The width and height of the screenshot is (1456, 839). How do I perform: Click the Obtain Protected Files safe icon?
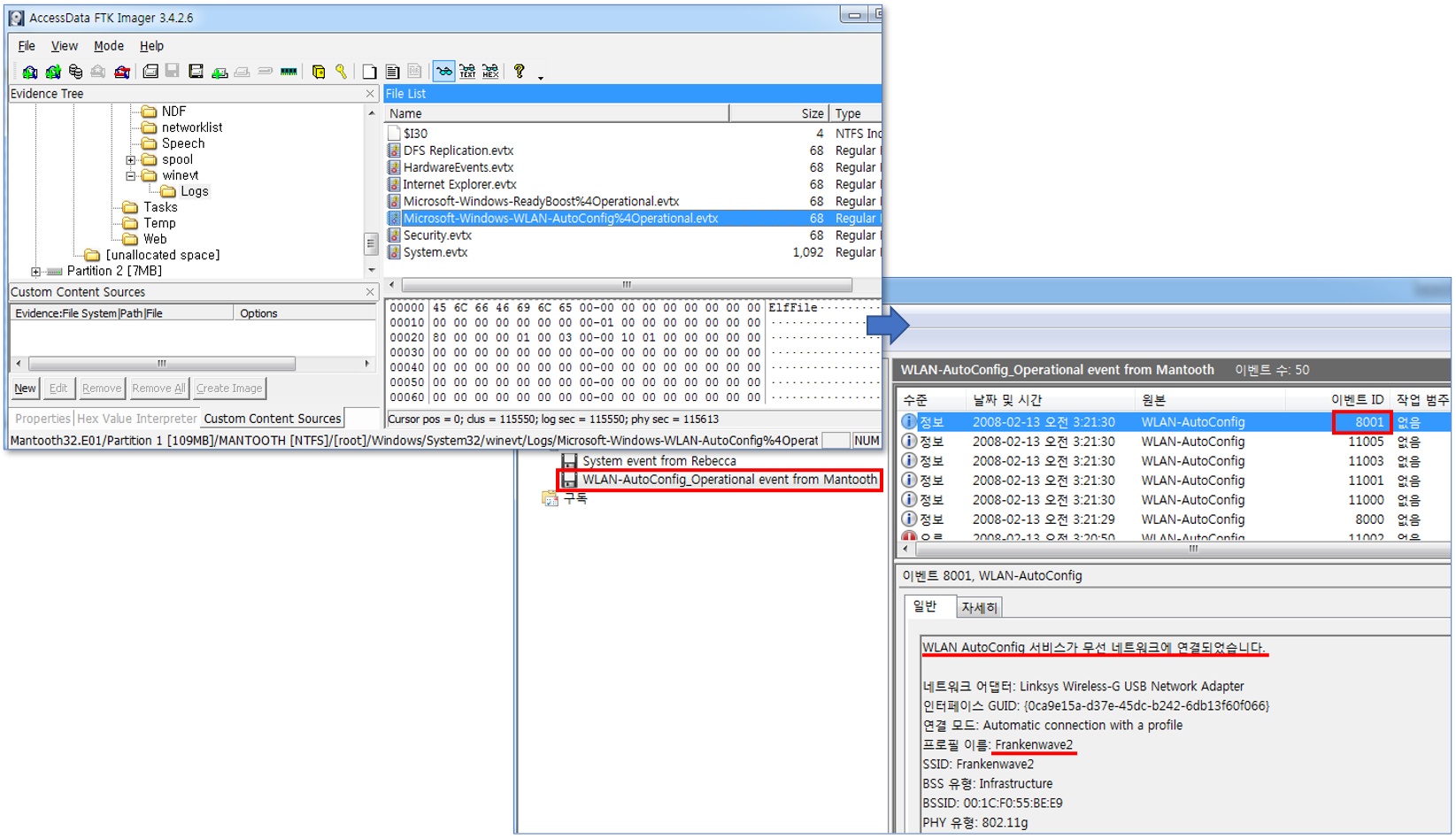click(319, 72)
